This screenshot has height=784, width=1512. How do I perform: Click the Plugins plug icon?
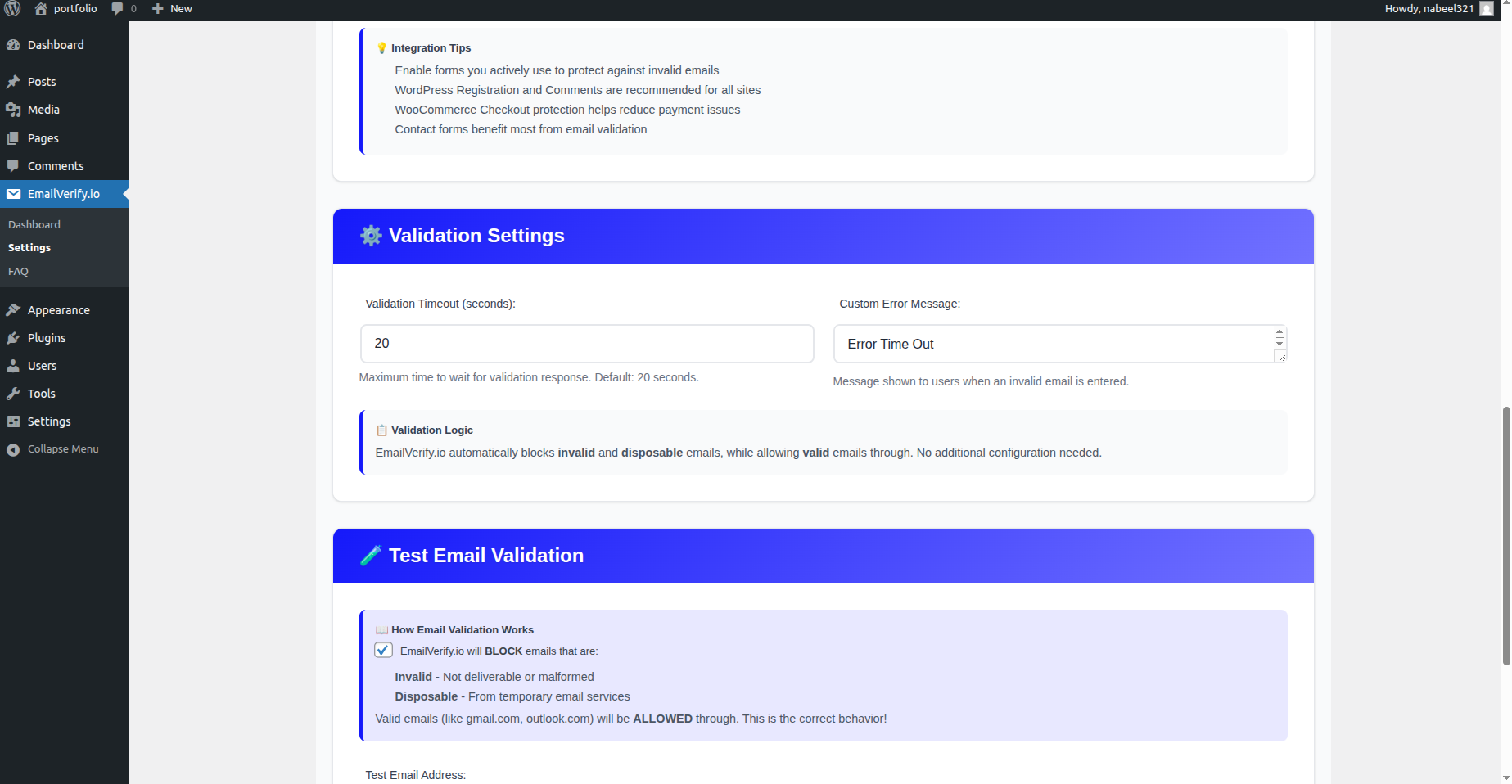click(13, 338)
